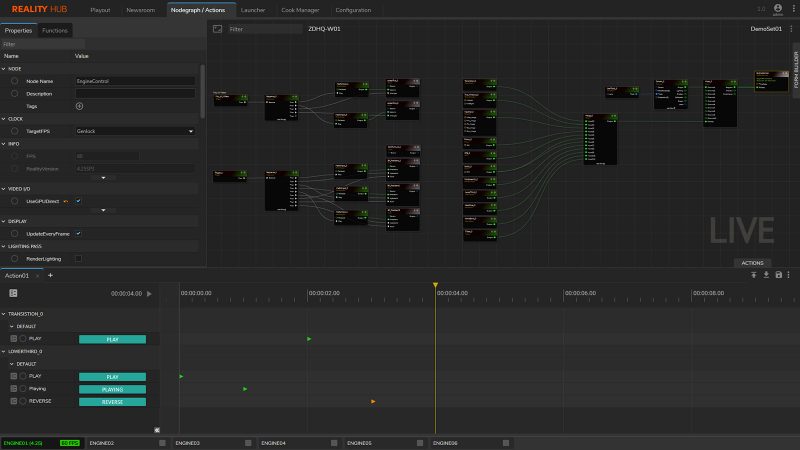Viewport: 800px width, 450px height.
Task: Switch to the Newsroom tab
Action: click(140, 10)
